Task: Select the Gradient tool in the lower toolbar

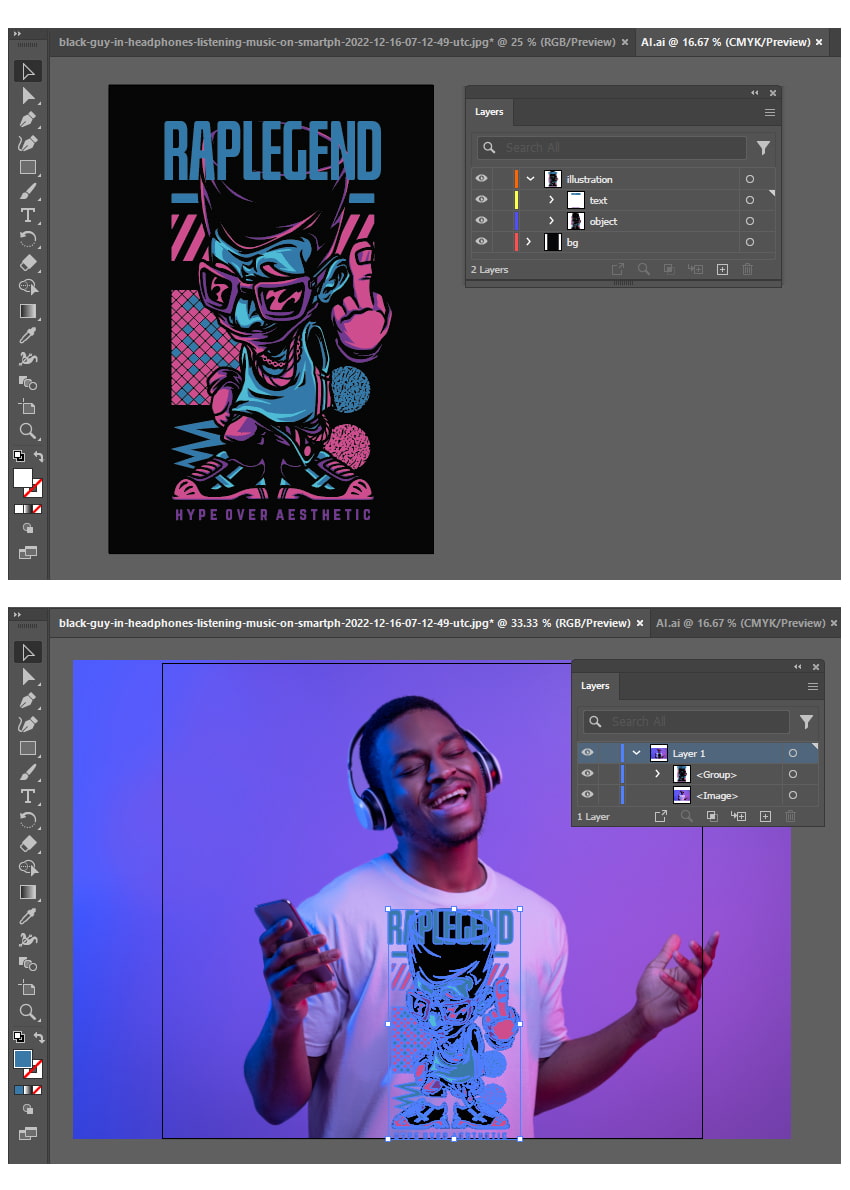Action: (28, 892)
